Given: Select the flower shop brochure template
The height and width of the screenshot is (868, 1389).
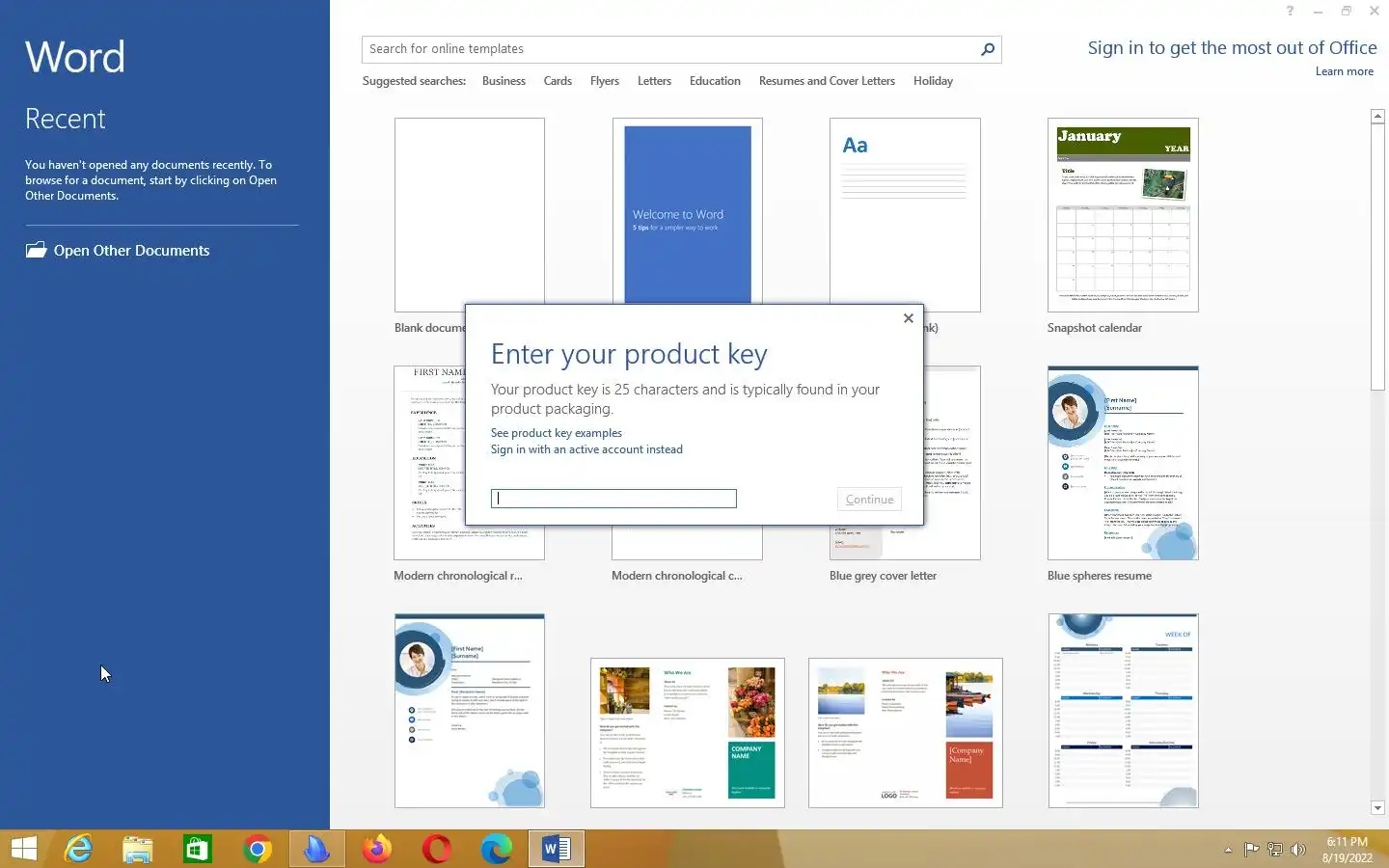Looking at the screenshot, I should click(x=688, y=733).
